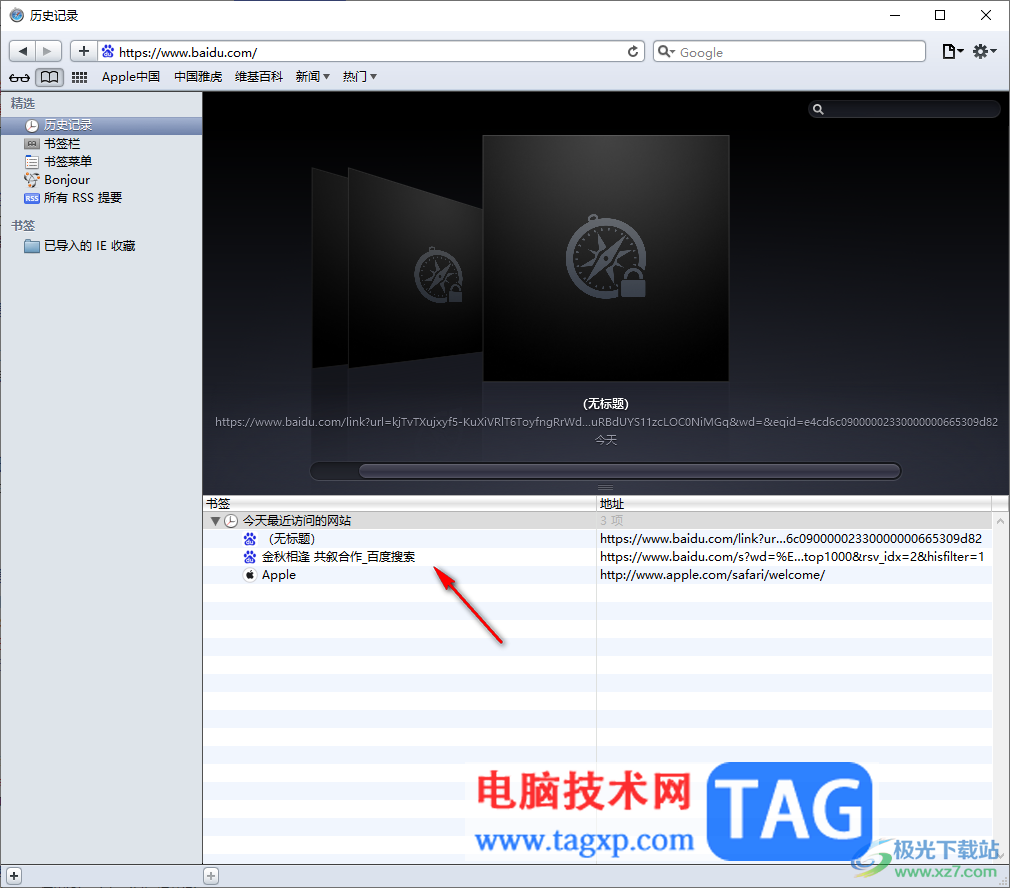Click the baidu.com/s?wd= address cell
Screen dimensions: 1010x888
click(792, 556)
